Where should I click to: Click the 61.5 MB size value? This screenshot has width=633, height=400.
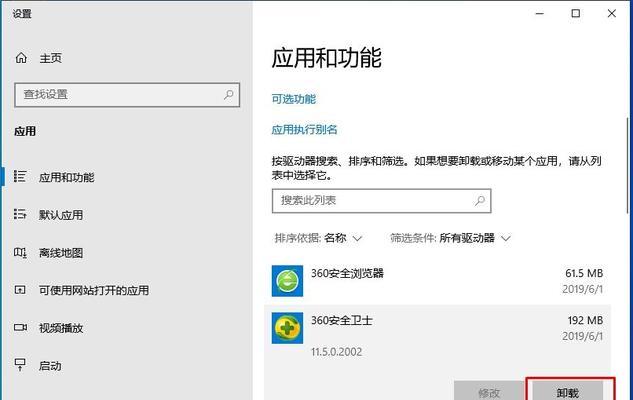[x=584, y=273]
